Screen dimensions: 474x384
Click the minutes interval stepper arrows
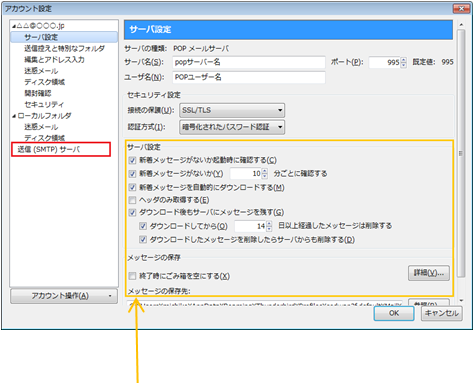coord(265,173)
